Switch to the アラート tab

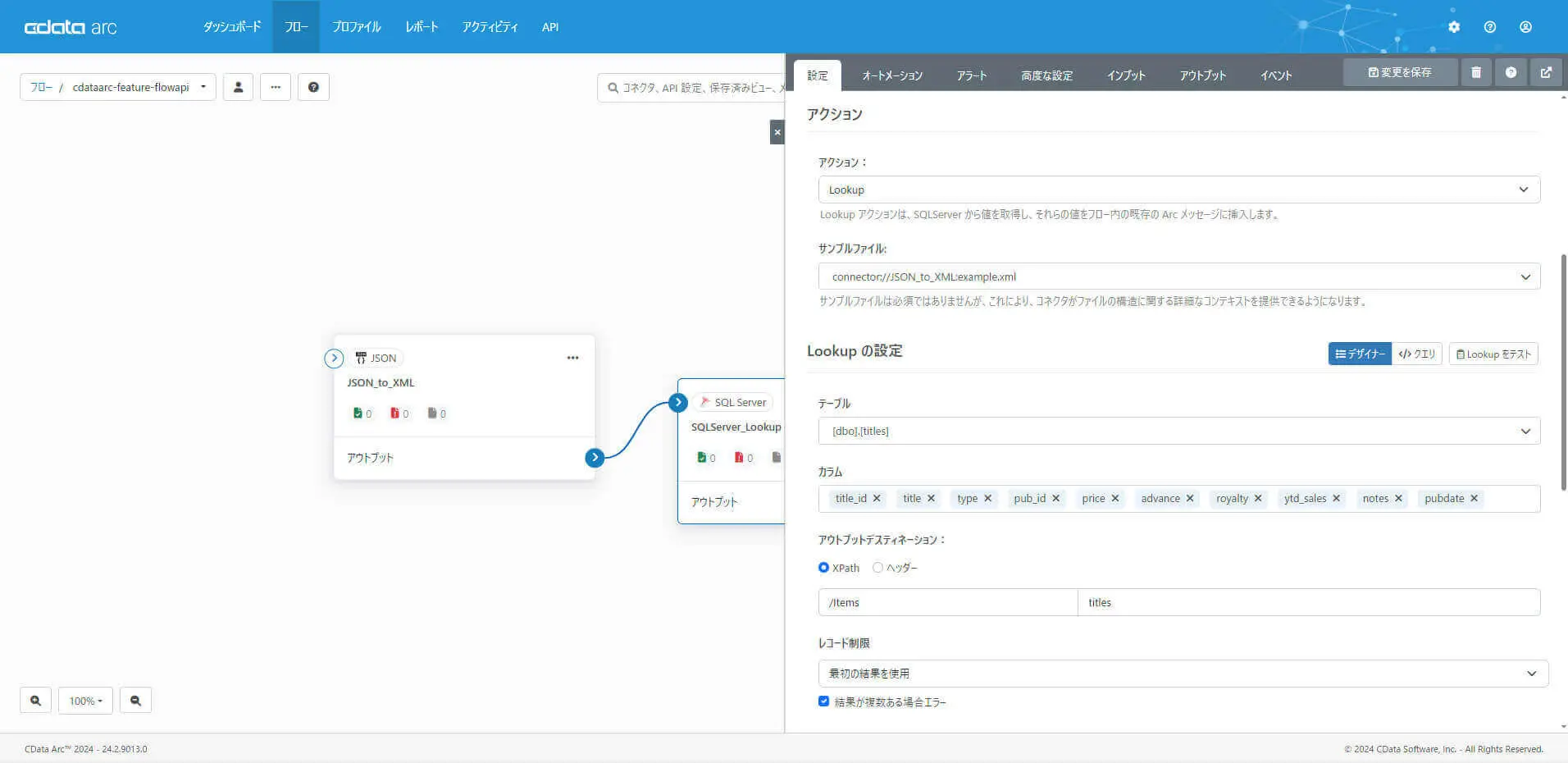[x=972, y=75]
